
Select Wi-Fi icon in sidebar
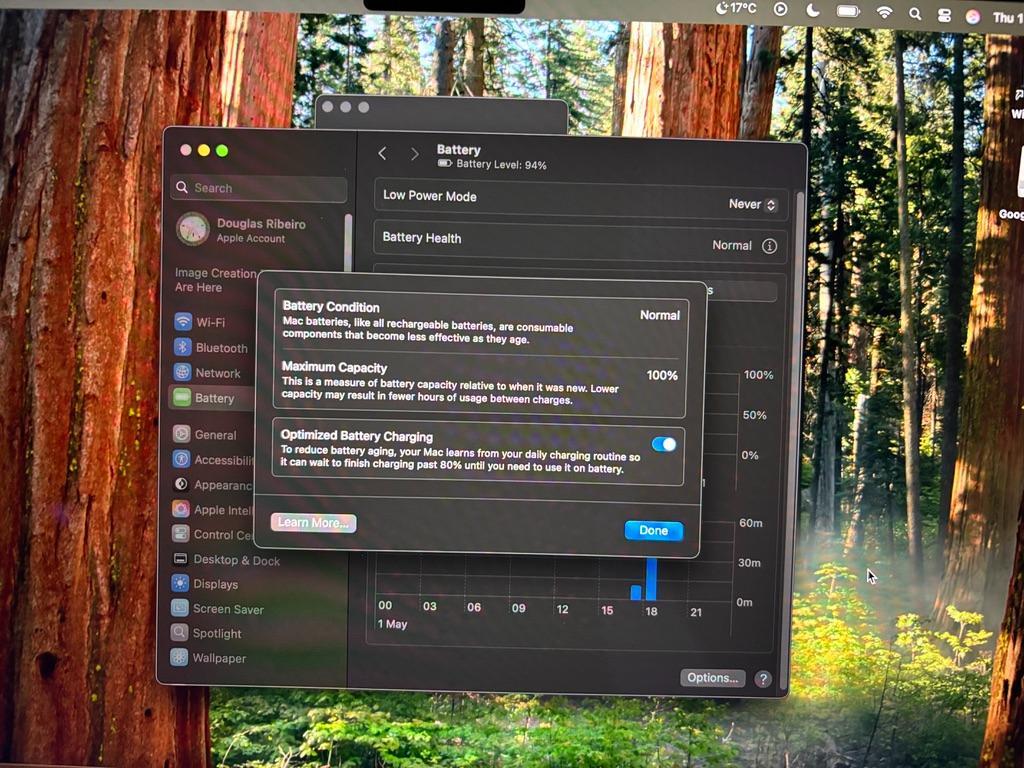point(183,321)
